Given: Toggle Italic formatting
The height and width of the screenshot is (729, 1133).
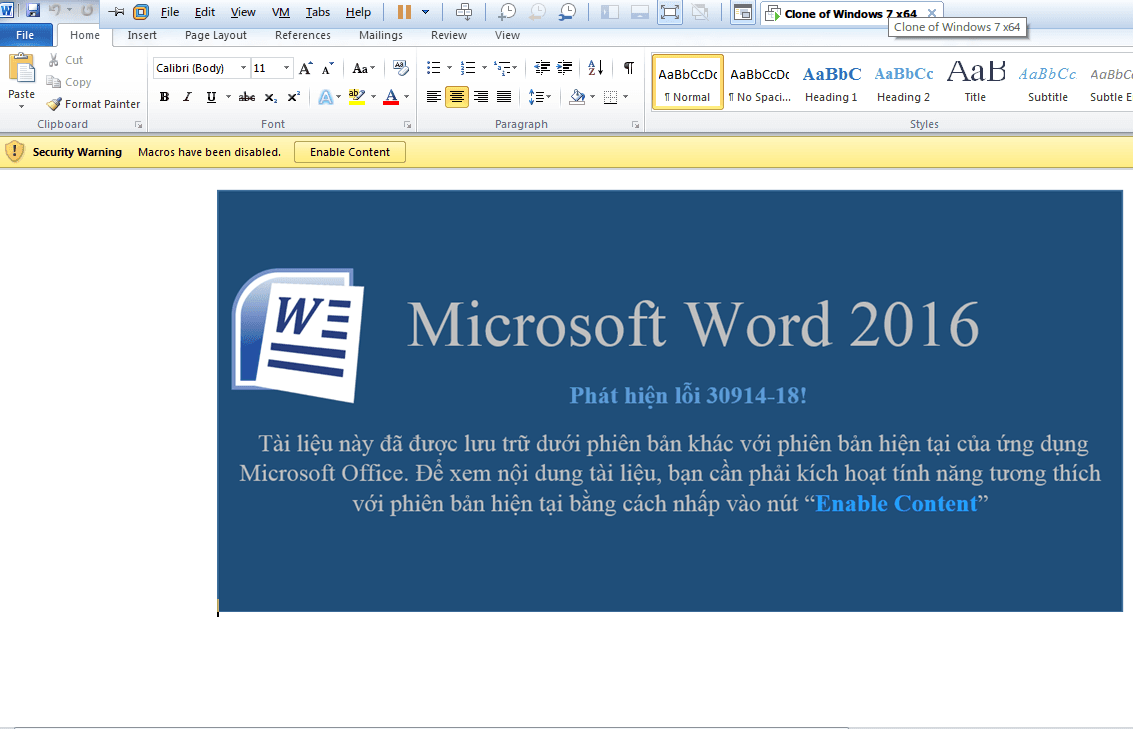Looking at the screenshot, I should tap(187, 97).
